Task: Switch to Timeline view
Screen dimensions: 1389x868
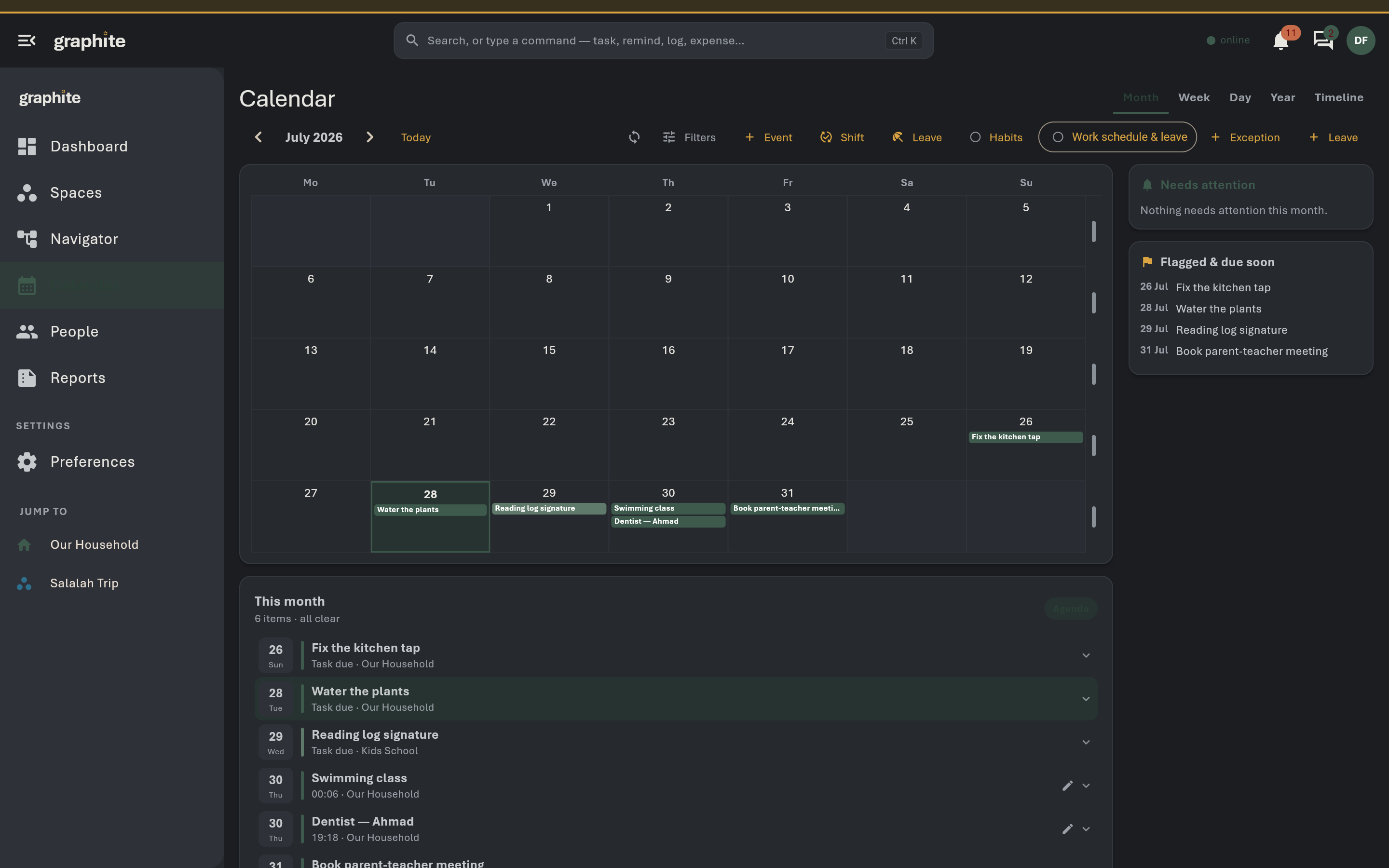Action: coord(1338,97)
